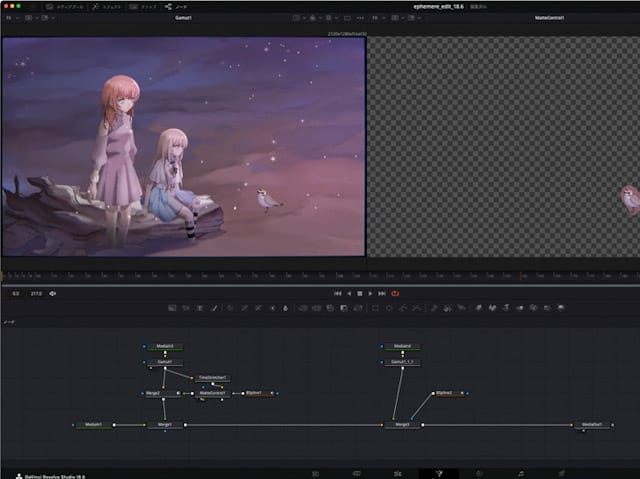The image size is (640, 479).
Task: Select the TimeStretcher1 node
Action: pos(212,378)
